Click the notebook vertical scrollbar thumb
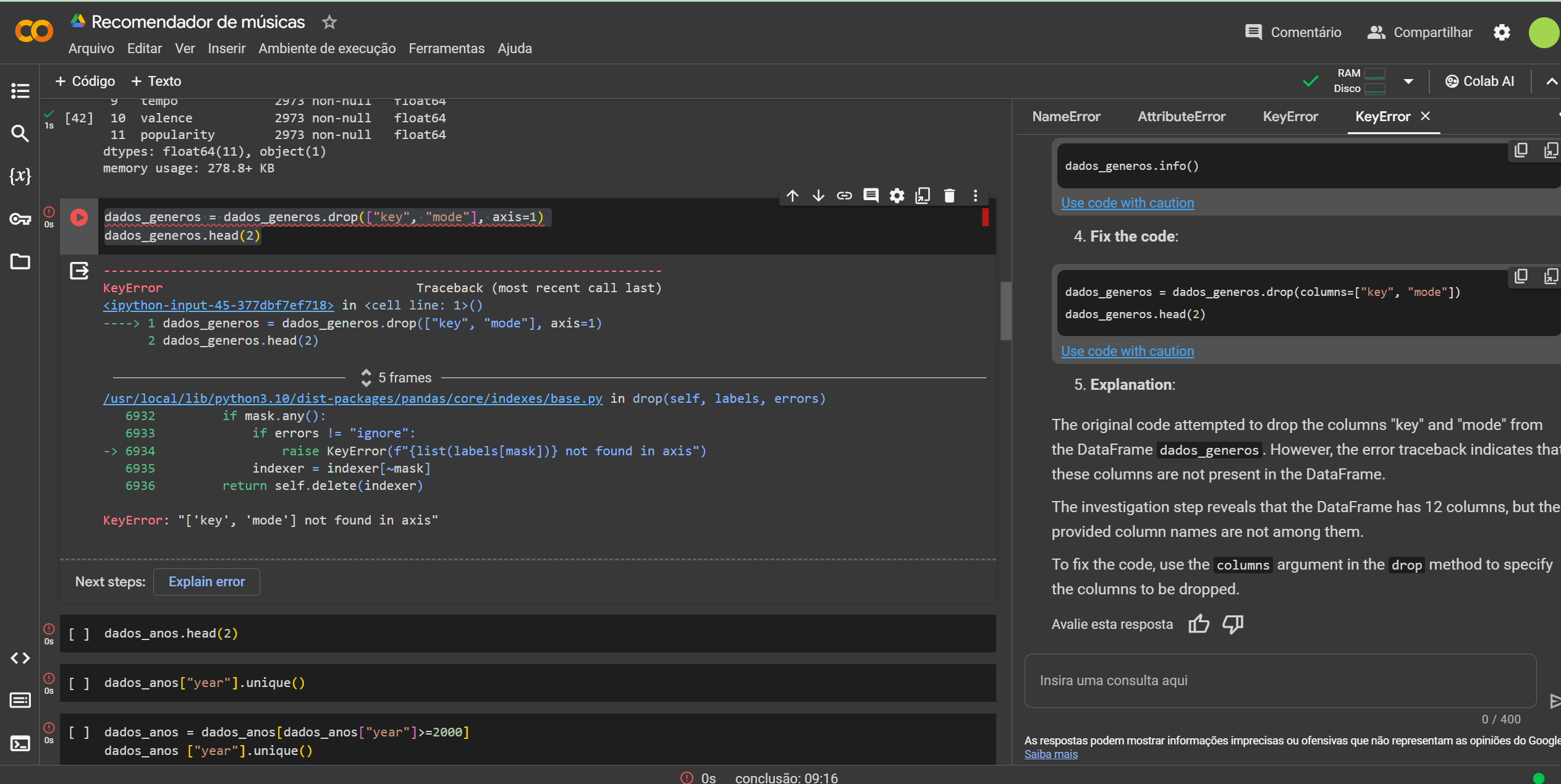Image resolution: width=1561 pixels, height=784 pixels. coord(1005,311)
